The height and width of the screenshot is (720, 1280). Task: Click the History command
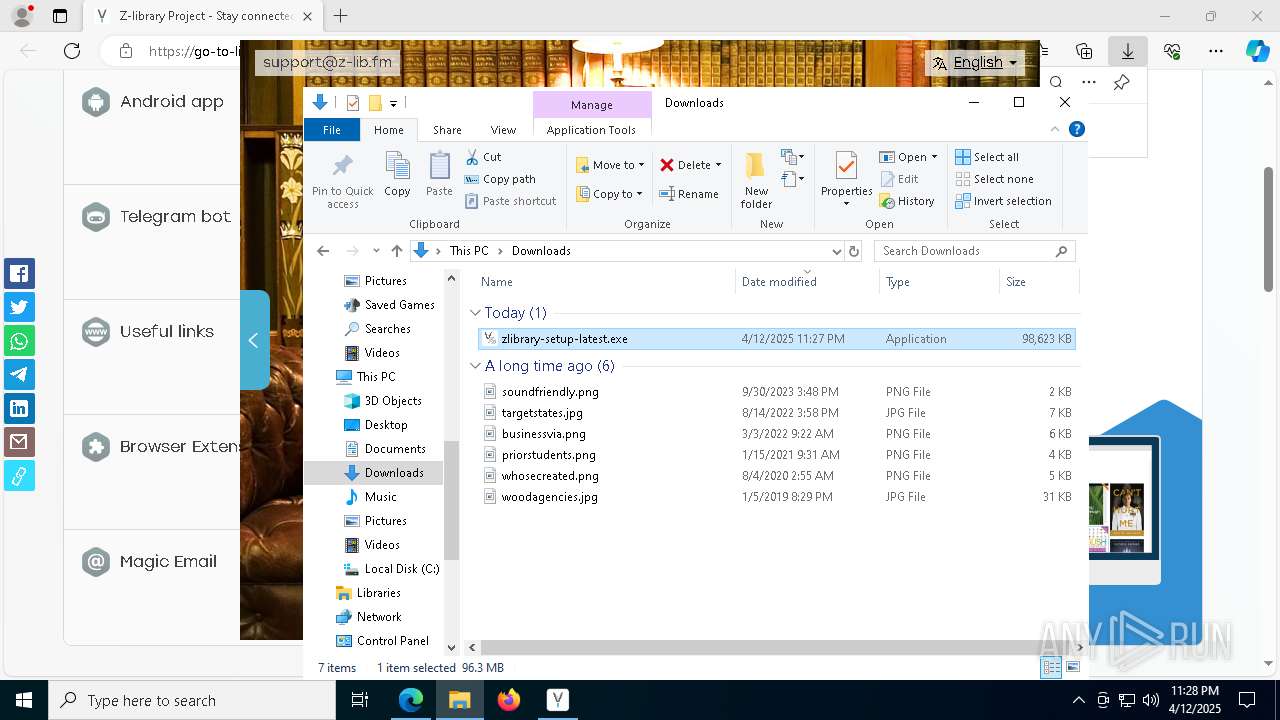click(907, 201)
